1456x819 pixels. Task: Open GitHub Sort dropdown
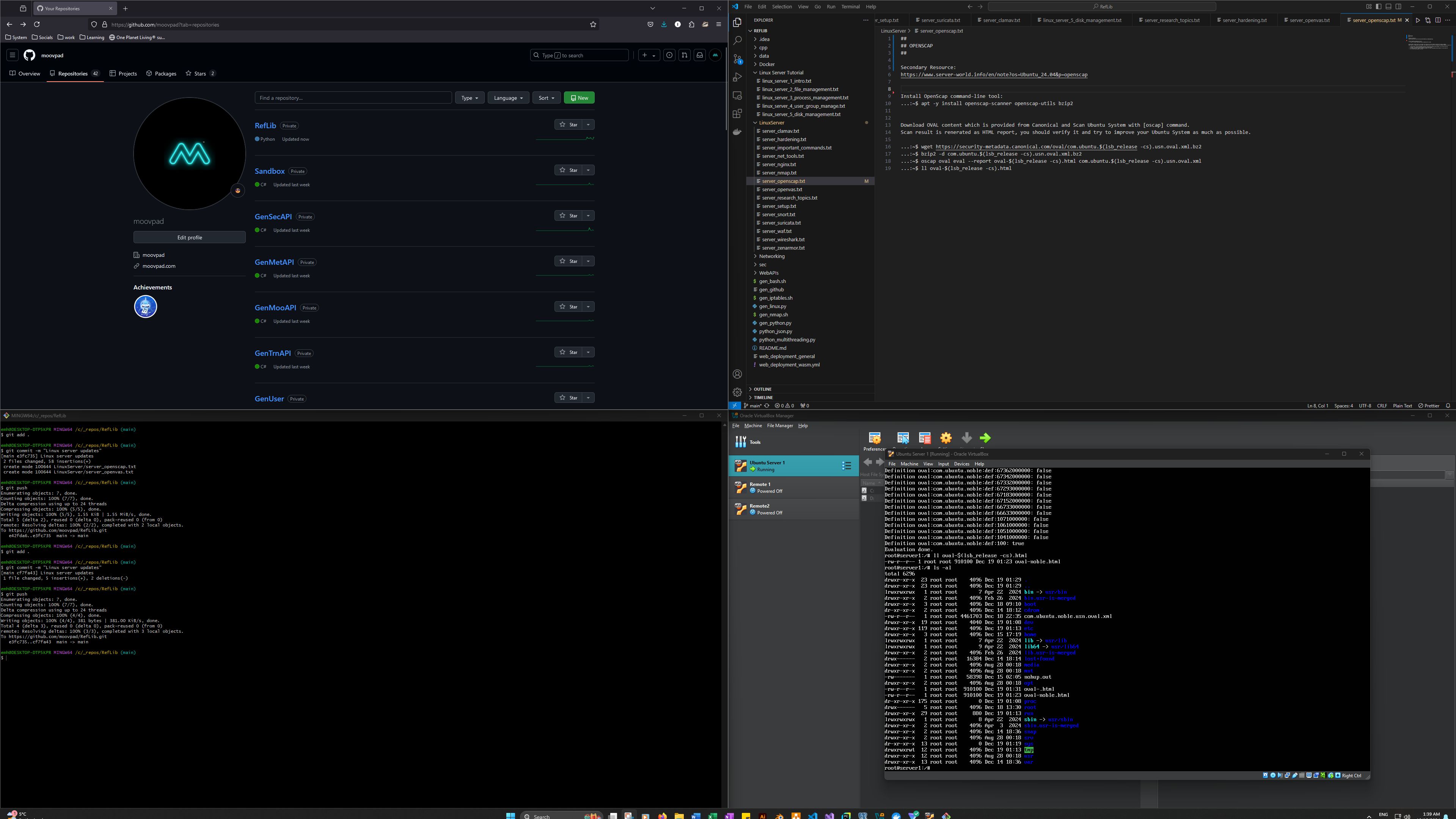tap(547, 98)
